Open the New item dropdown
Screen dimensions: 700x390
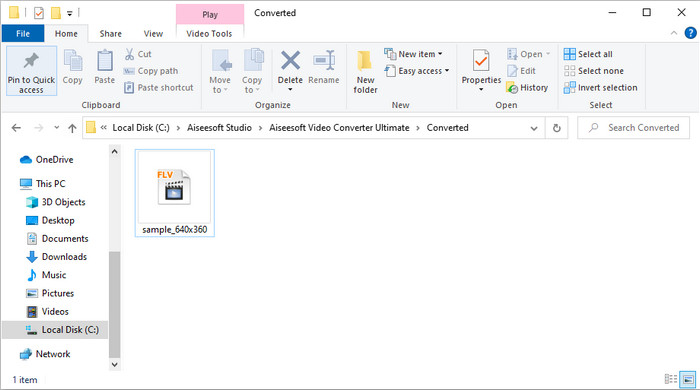tap(413, 54)
